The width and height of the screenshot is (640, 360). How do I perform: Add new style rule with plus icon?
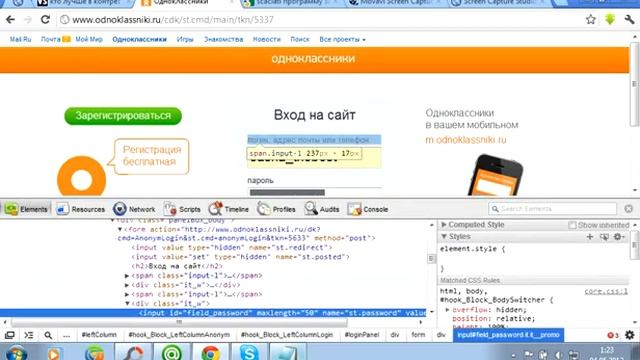(590, 237)
